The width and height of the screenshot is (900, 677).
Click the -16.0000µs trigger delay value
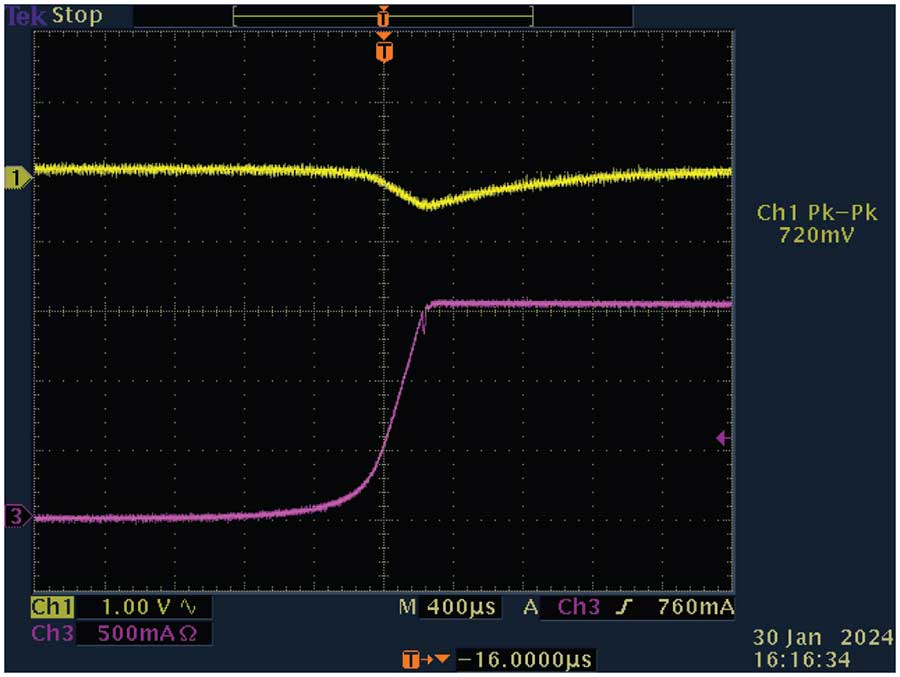click(524, 660)
